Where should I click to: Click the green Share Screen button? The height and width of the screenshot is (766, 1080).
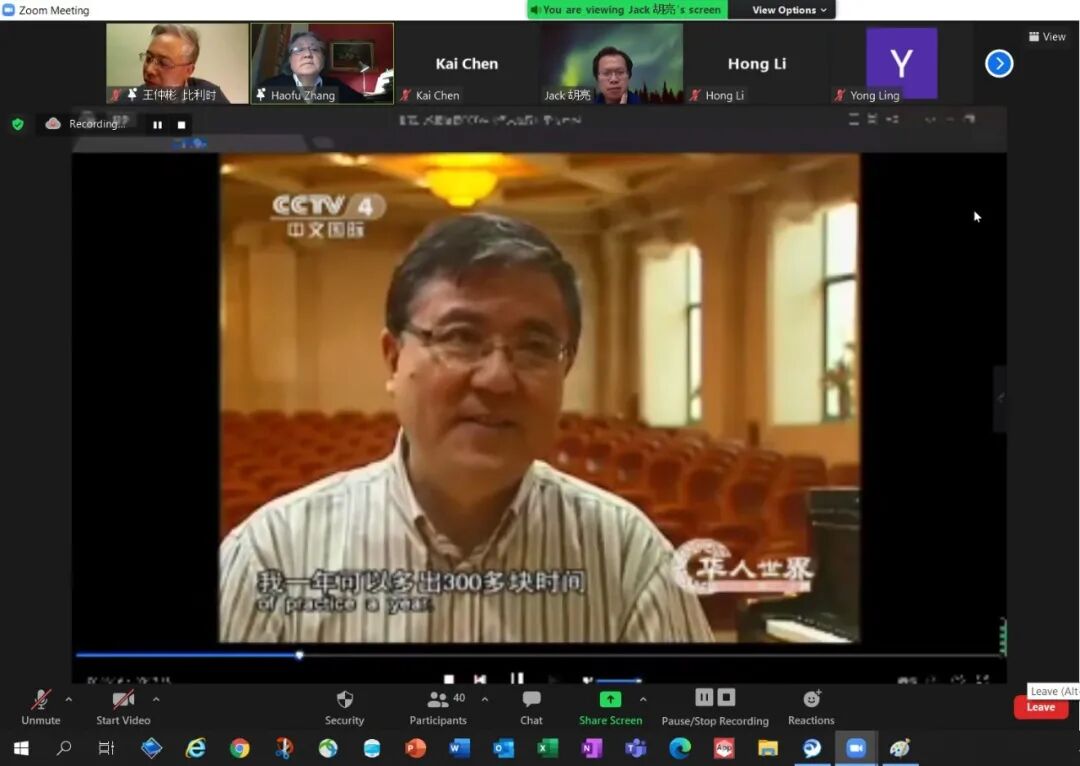tap(610, 707)
